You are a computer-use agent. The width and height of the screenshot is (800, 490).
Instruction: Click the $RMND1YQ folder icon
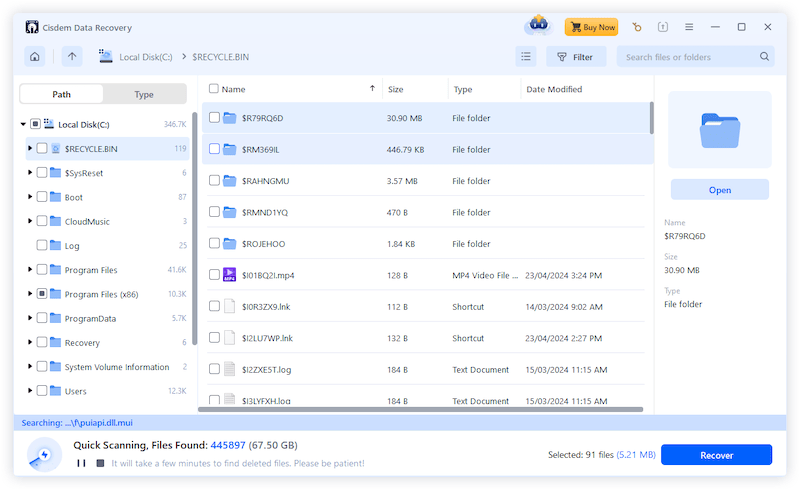click(230, 212)
